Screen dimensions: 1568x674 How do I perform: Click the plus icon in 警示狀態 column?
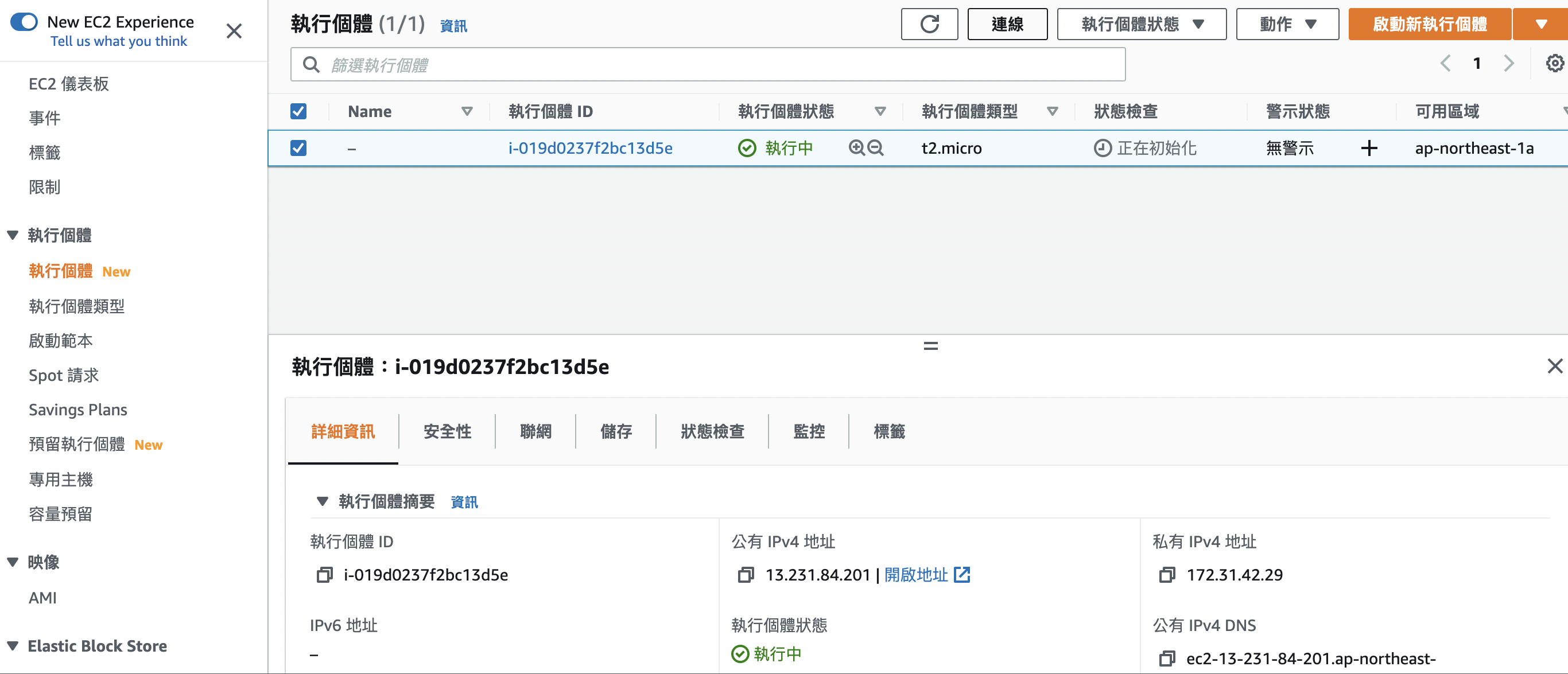(x=1369, y=148)
